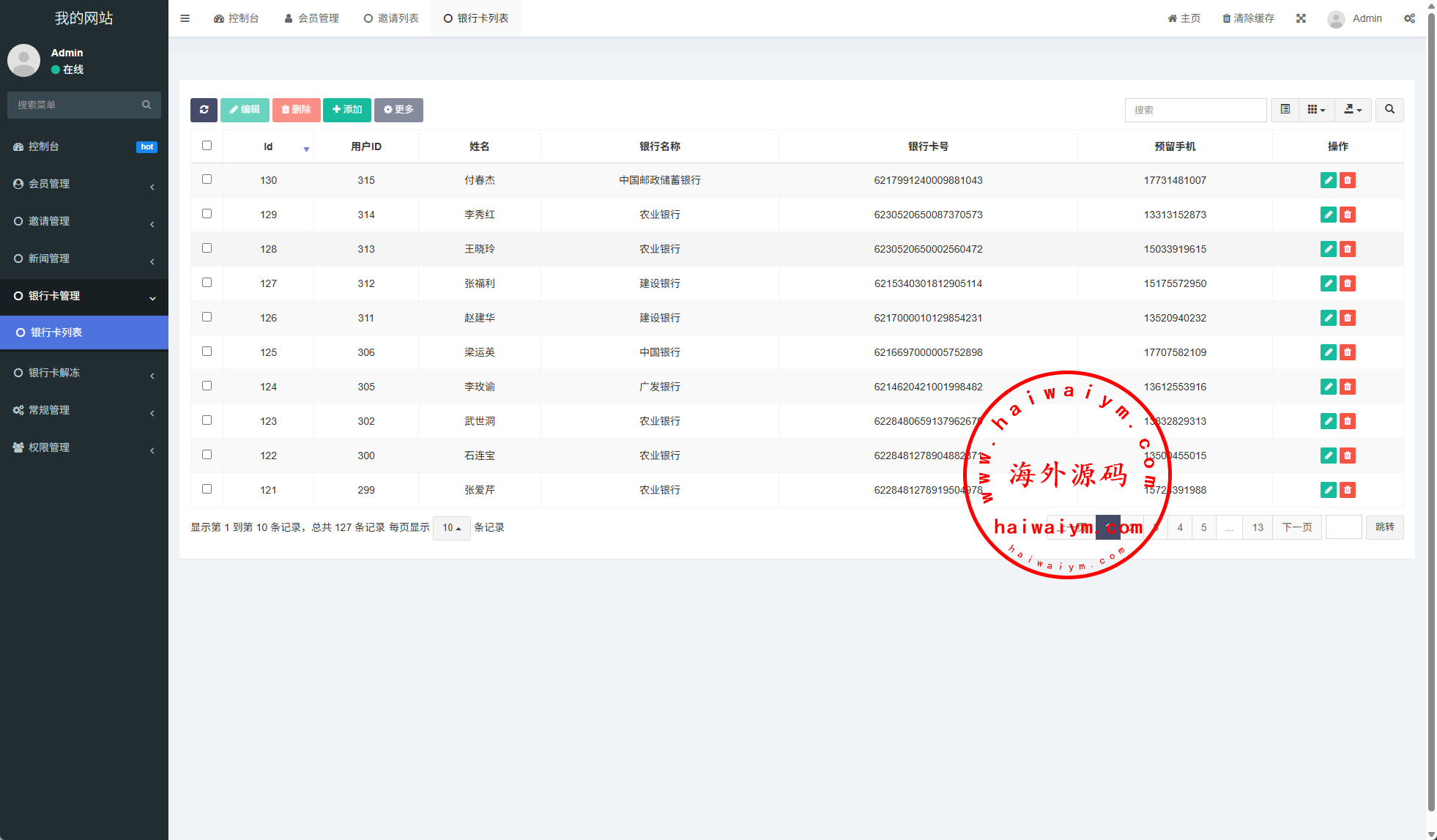Image resolution: width=1437 pixels, height=840 pixels.
Task: Click the hamburger sidebar toggle icon
Action: pyautogui.click(x=185, y=18)
